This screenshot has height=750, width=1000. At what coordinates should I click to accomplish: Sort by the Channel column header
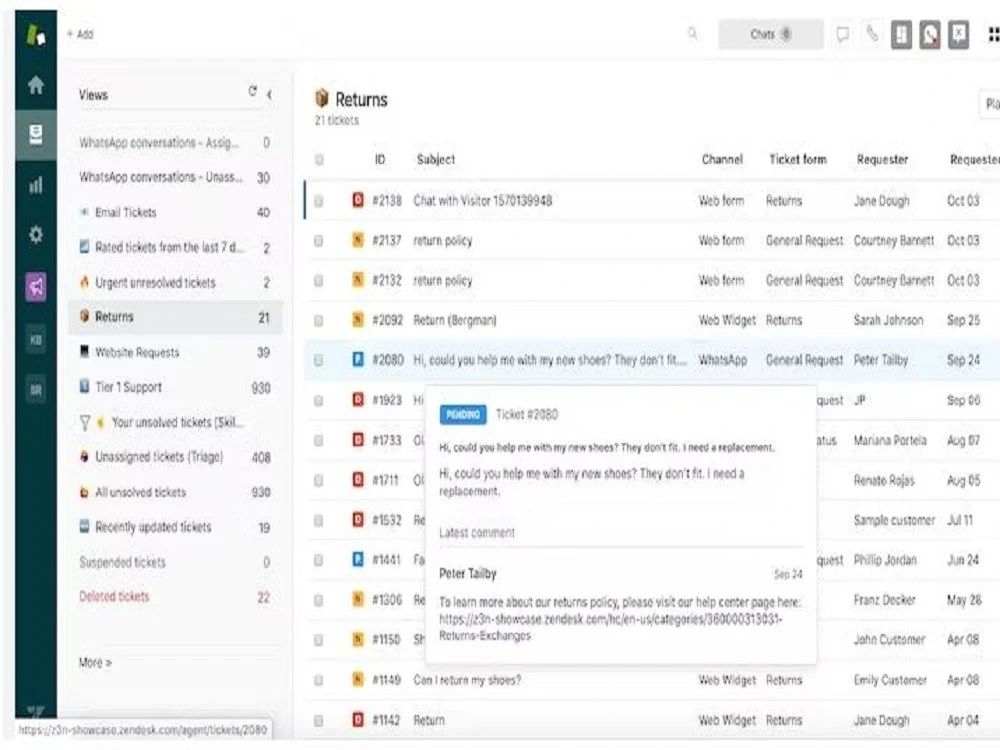coord(722,159)
